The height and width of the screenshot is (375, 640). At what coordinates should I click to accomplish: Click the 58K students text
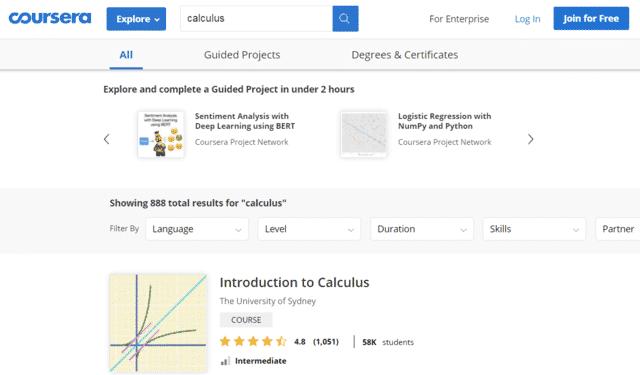click(x=388, y=342)
